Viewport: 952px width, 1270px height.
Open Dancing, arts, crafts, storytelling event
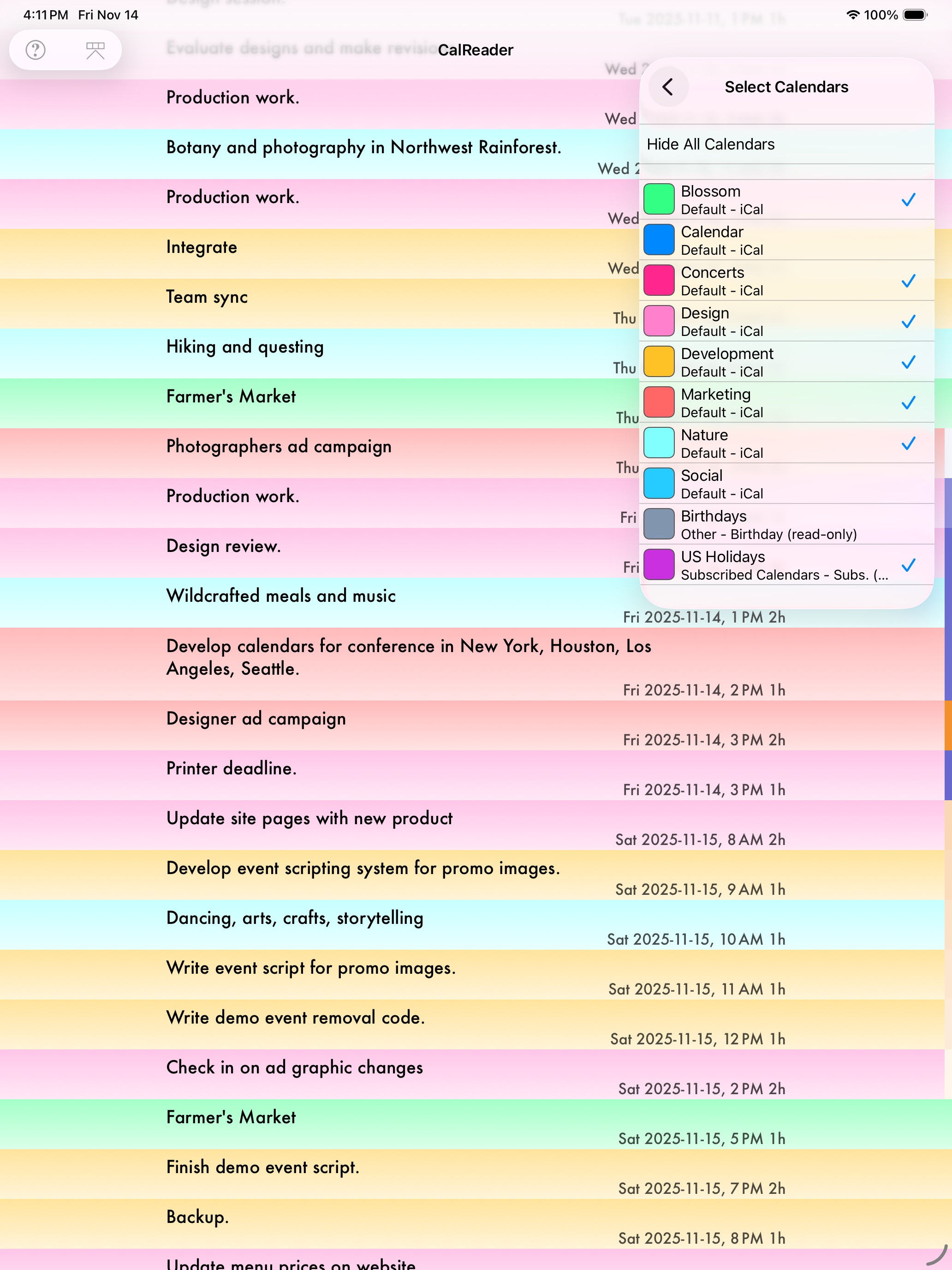coord(472,925)
